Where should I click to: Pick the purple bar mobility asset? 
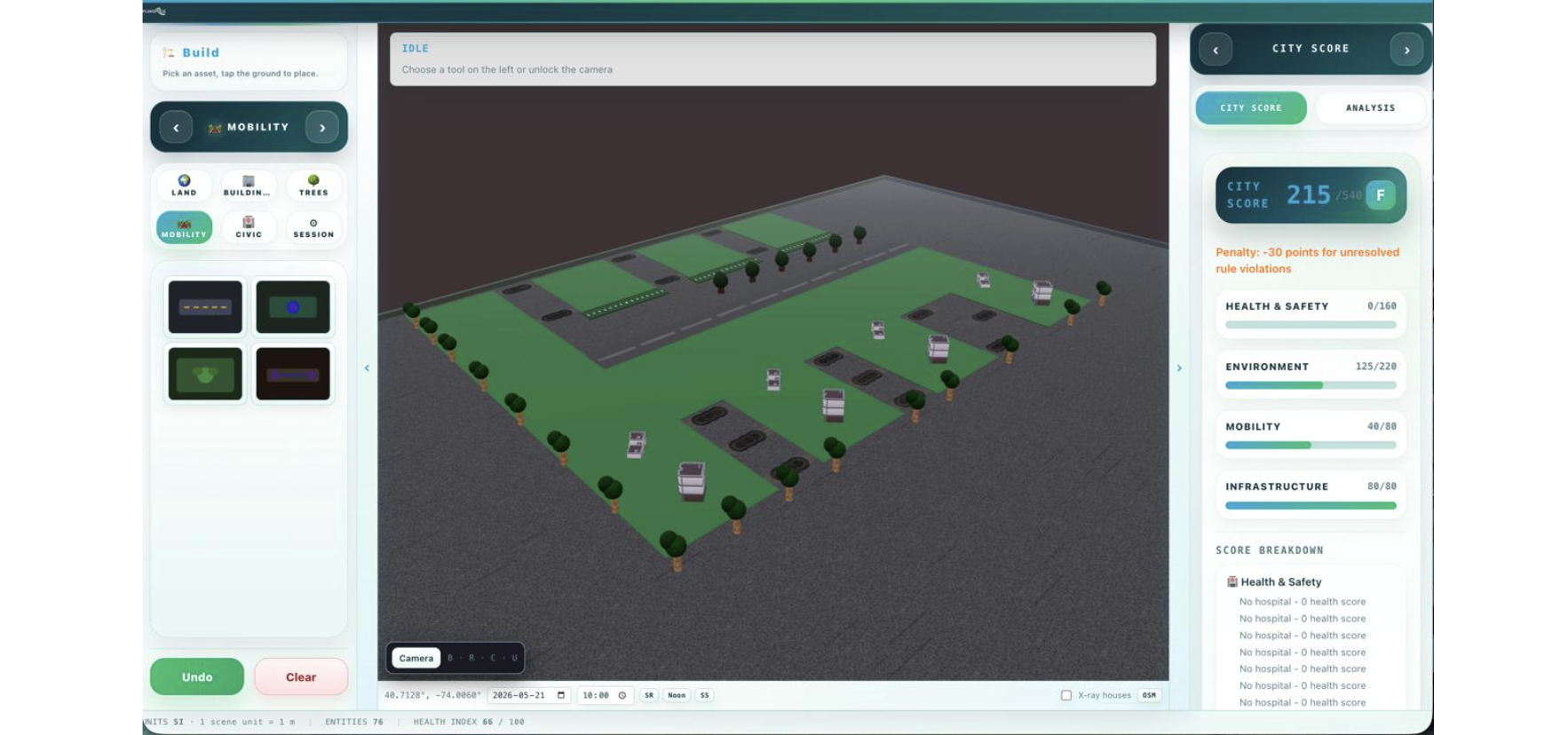click(x=293, y=374)
